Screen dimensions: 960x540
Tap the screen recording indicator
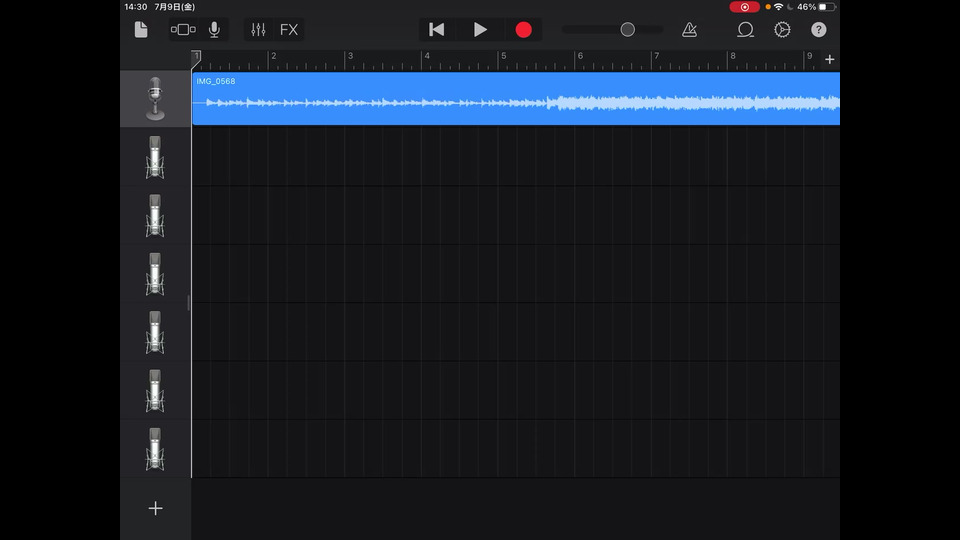744,7
